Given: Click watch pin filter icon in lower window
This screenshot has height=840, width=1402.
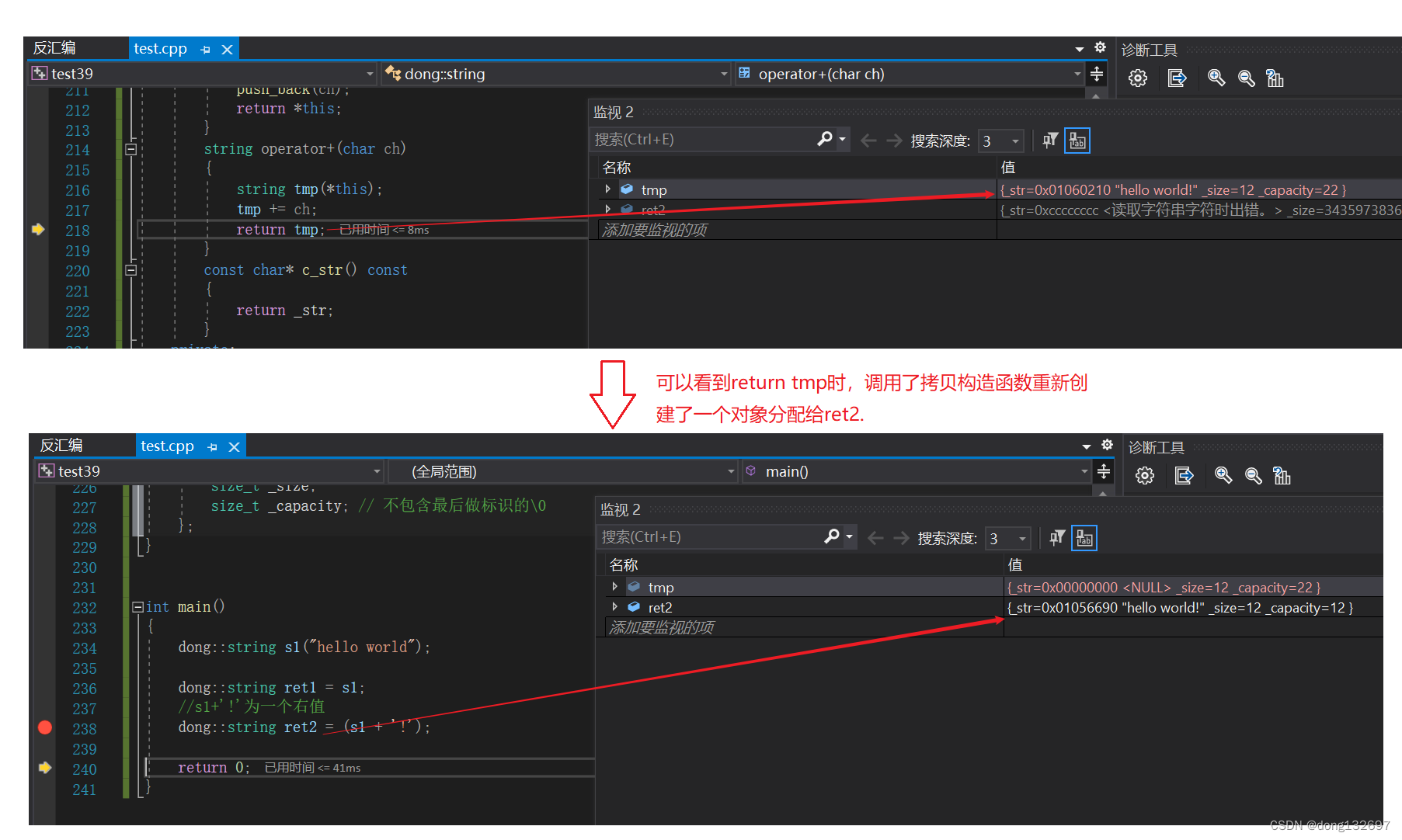Looking at the screenshot, I should coord(1057,538).
